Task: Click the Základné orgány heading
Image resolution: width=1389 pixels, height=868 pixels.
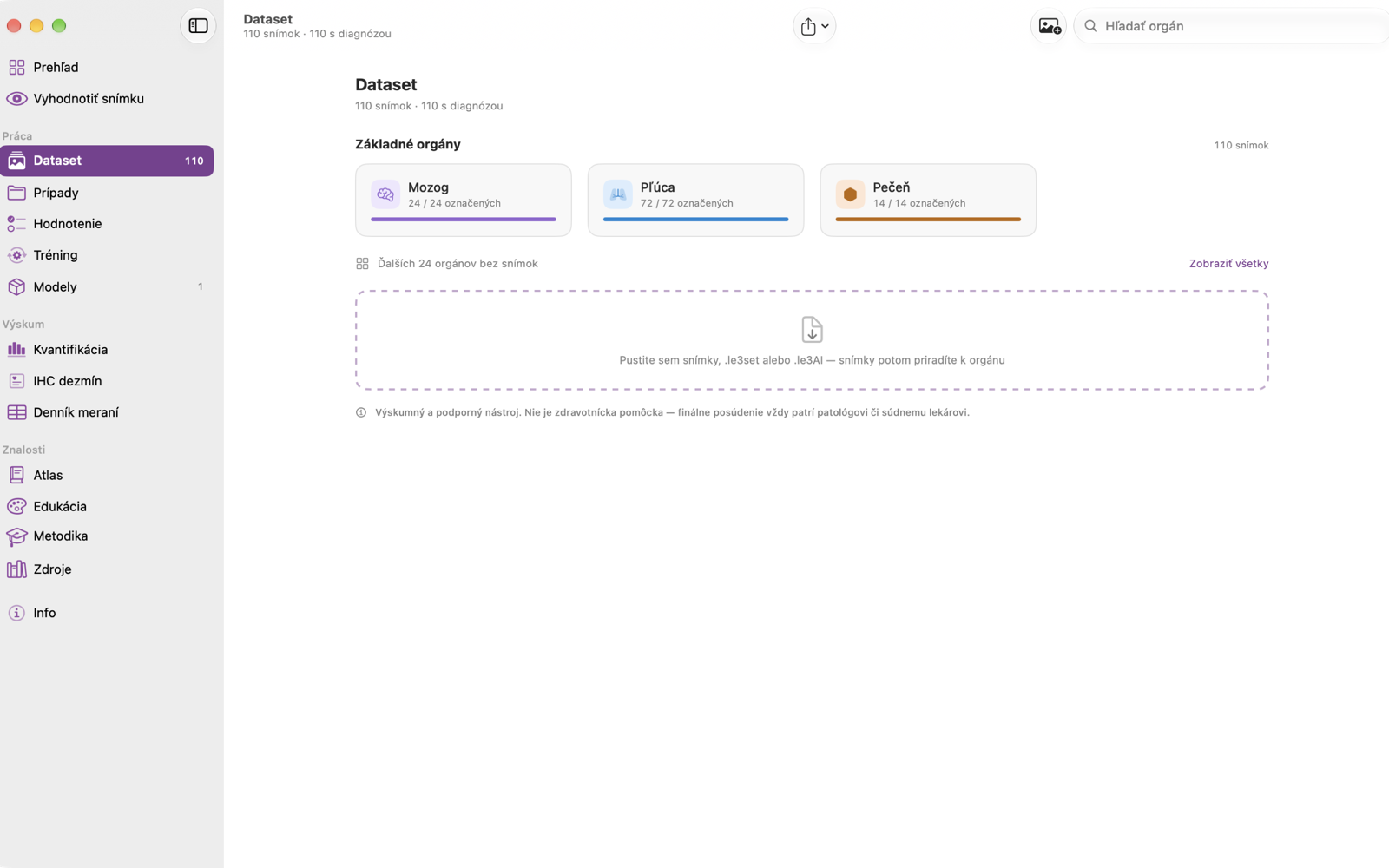Action: pos(408,144)
